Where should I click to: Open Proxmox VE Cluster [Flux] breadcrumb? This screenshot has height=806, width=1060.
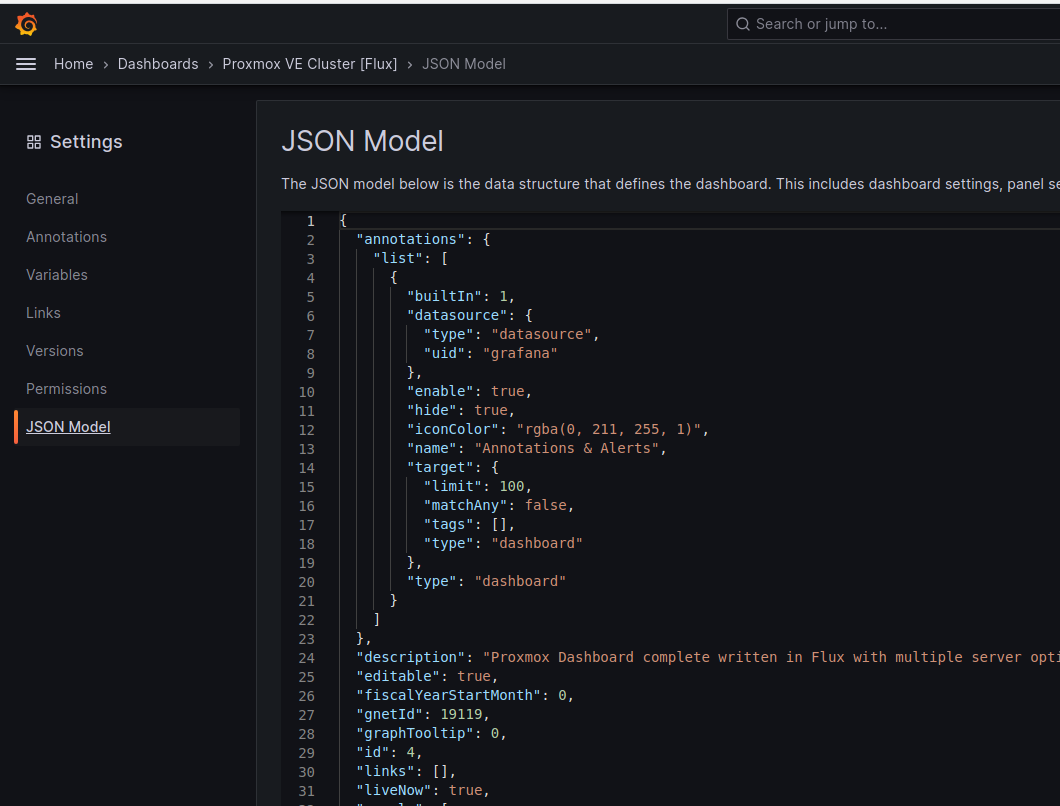point(310,64)
